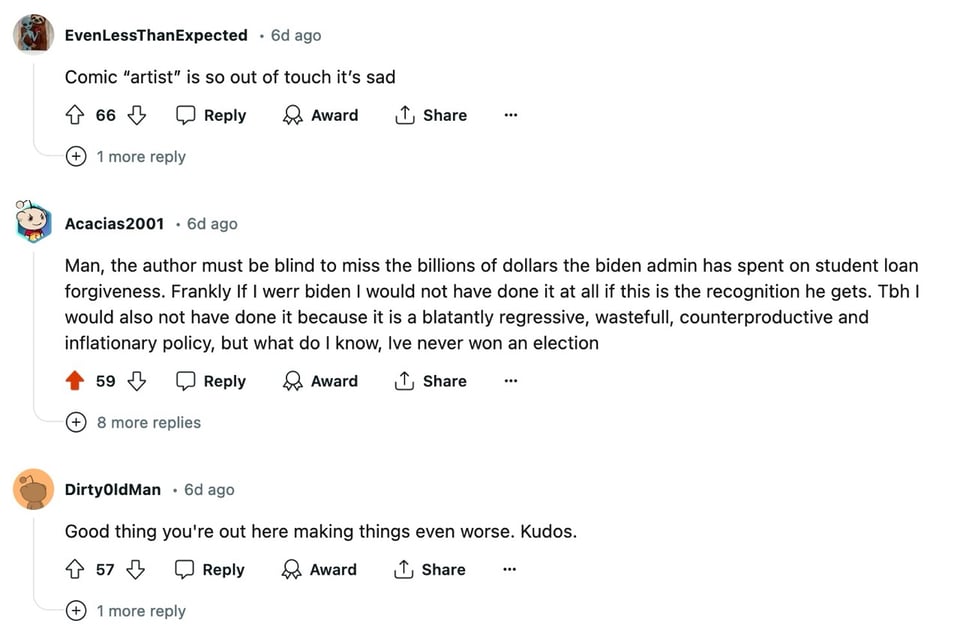Screen dimensions: 960x639
Task: Open more options on DirtyOldMan's comment
Action: (x=509, y=569)
